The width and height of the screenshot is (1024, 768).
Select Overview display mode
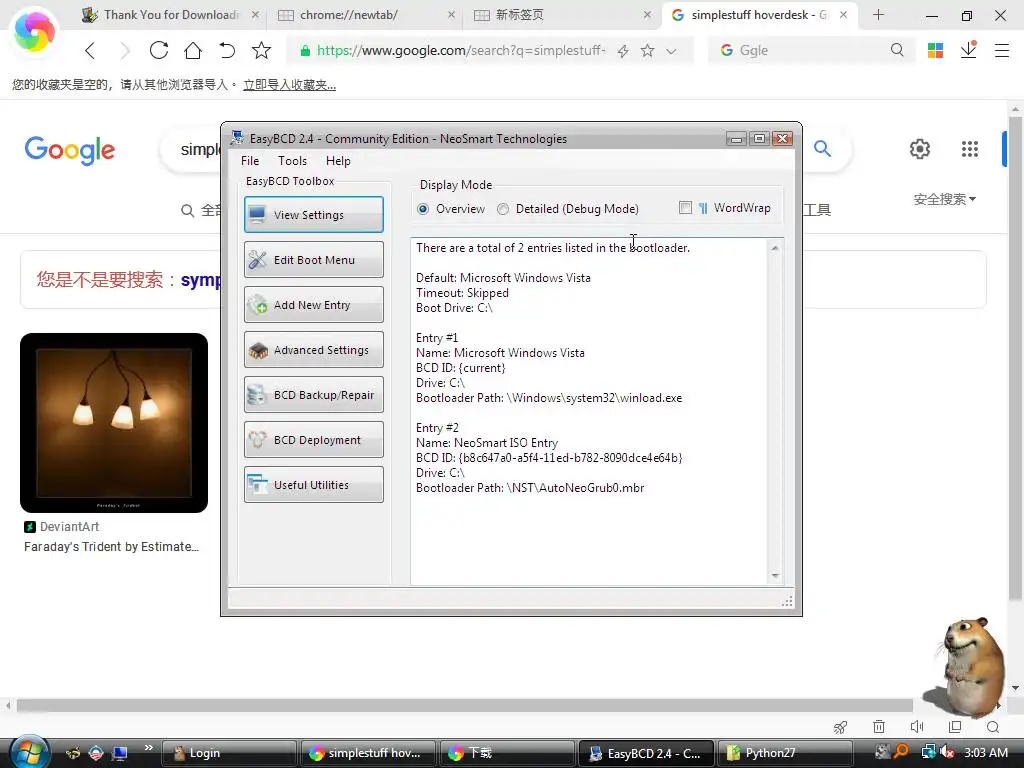(x=423, y=209)
